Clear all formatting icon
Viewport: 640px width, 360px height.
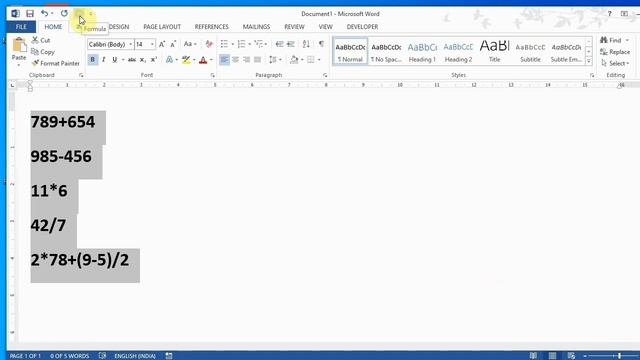(x=209, y=44)
